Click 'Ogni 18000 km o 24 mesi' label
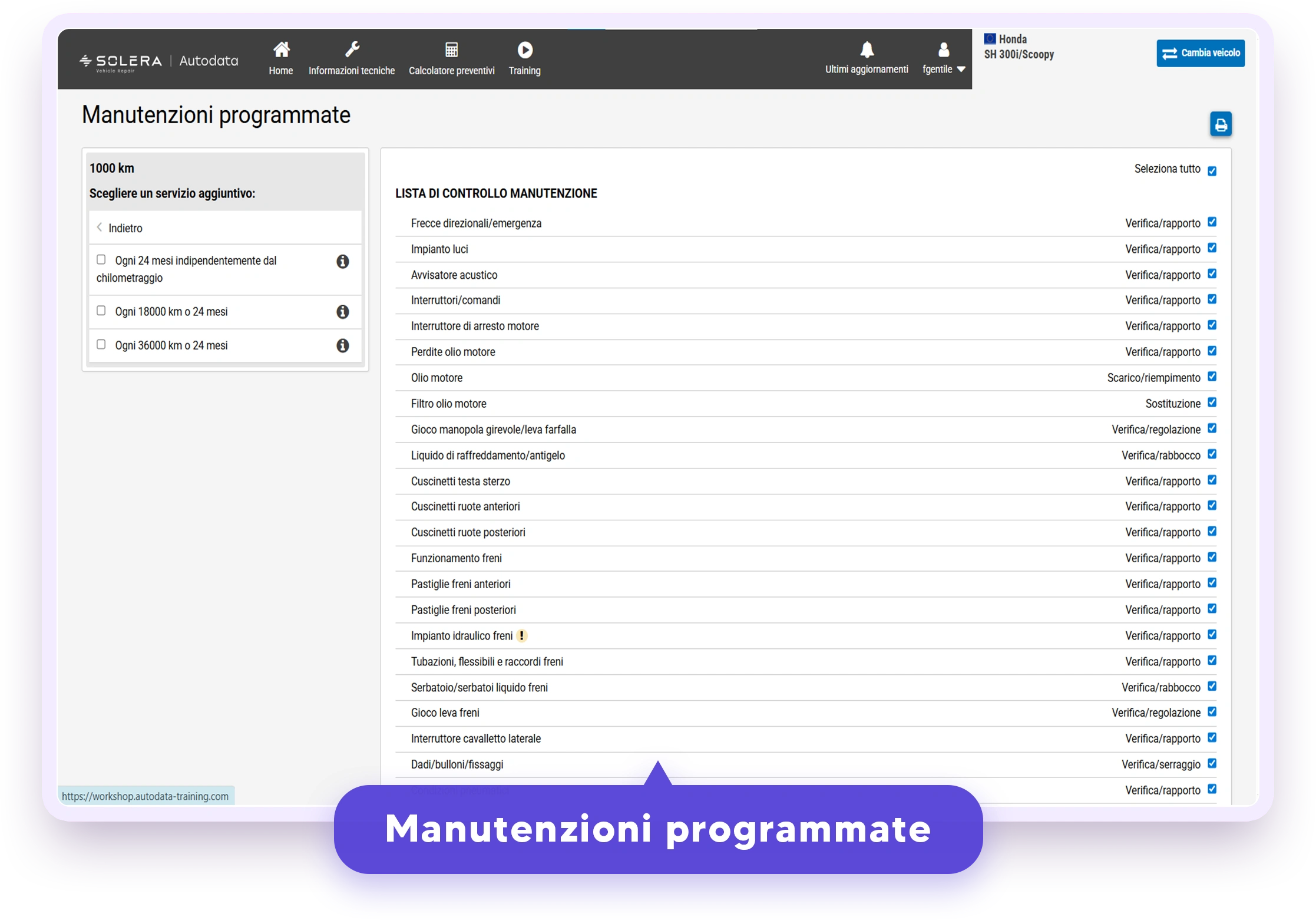Viewport: 1316px width, 920px height. click(171, 312)
